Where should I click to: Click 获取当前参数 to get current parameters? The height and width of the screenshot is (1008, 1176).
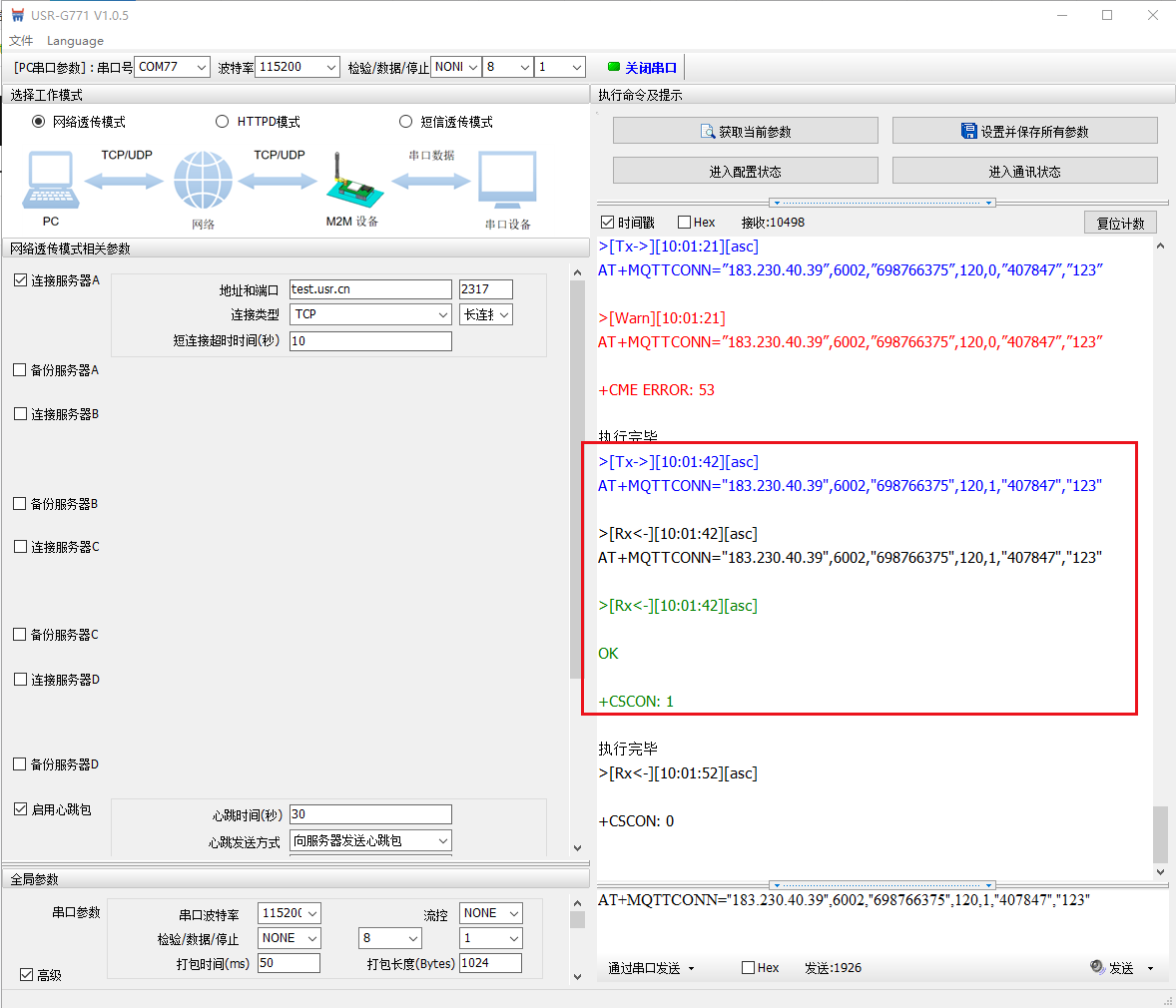pyautogui.click(x=745, y=131)
